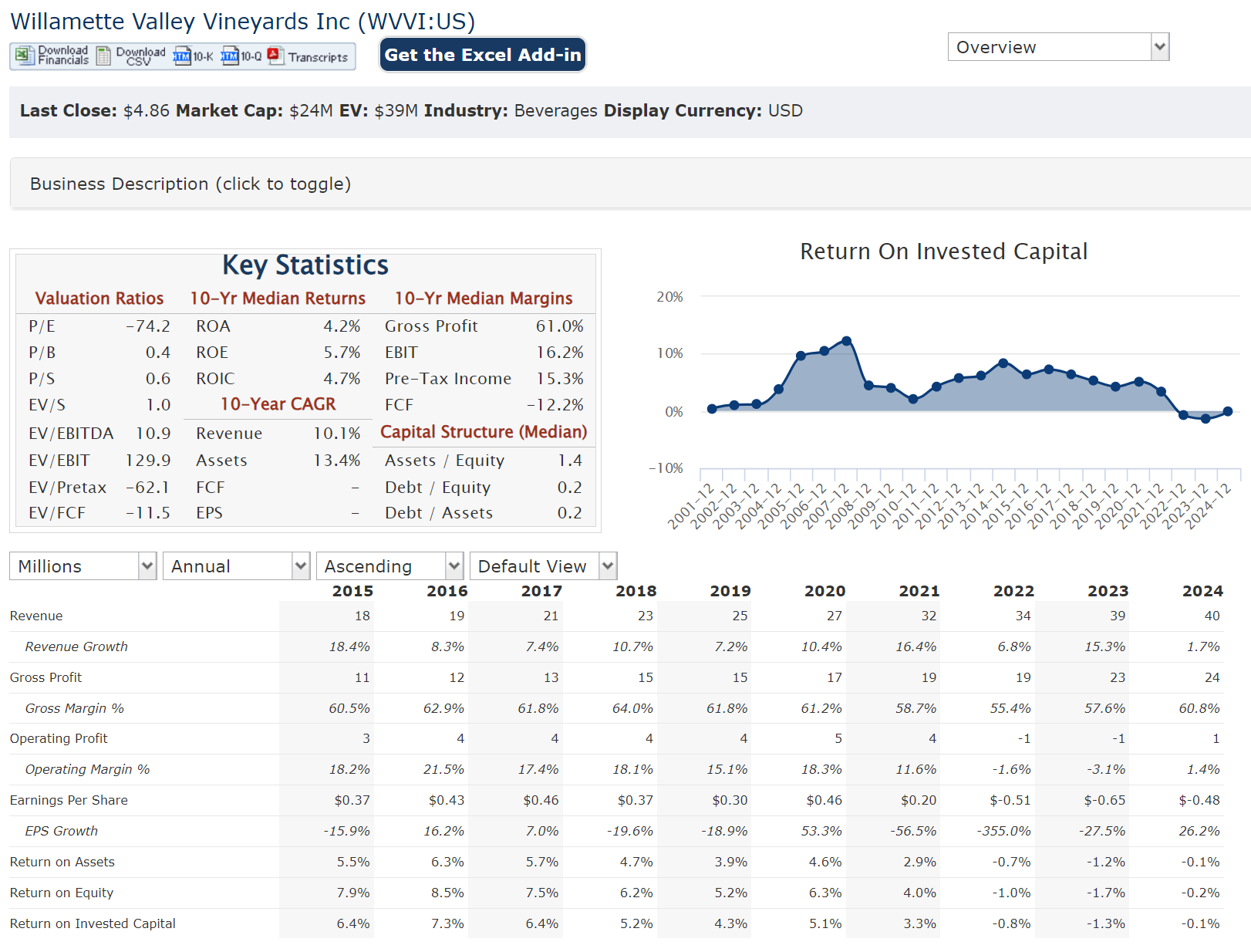The image size is (1251, 952).
Task: Open the Ascending sort order dropdown
Action: [389, 566]
